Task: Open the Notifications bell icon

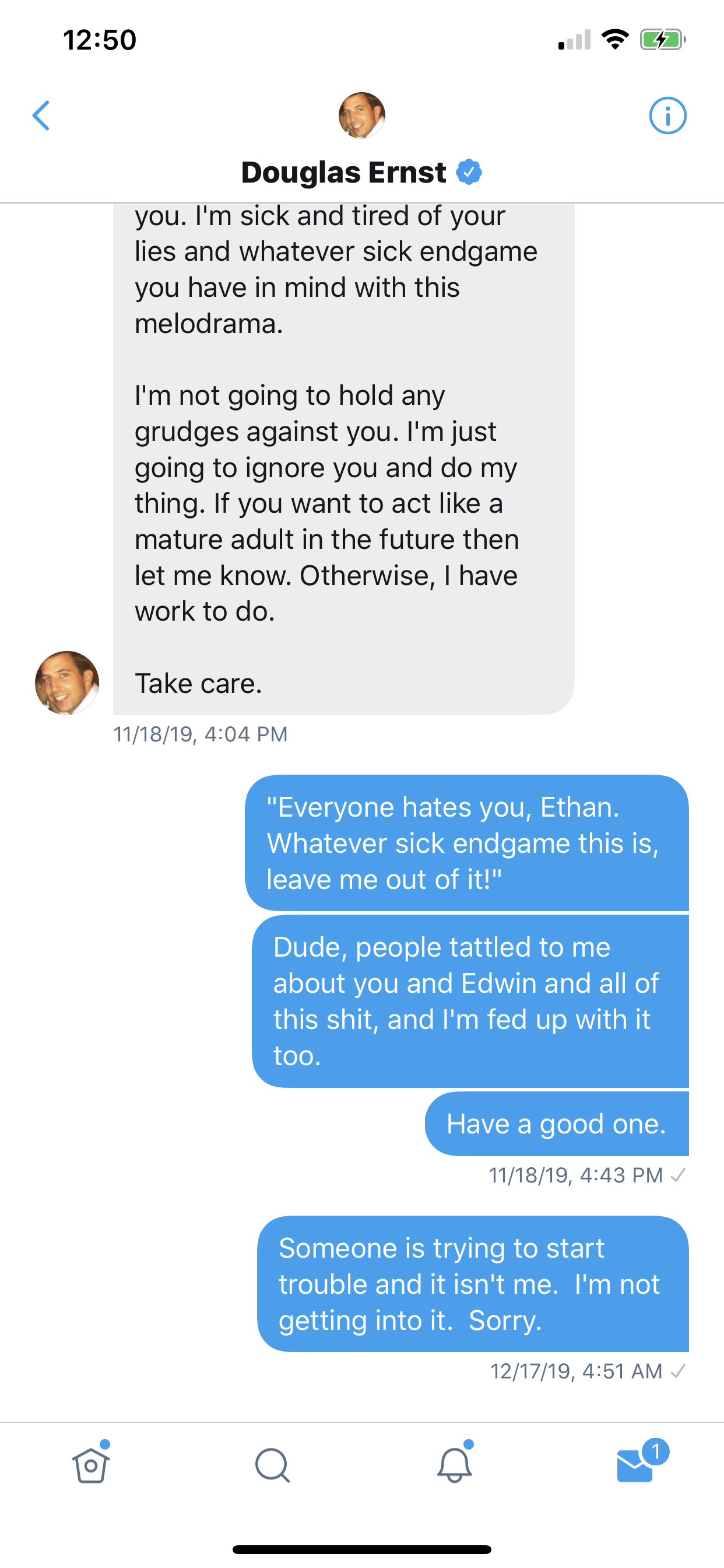Action: pyautogui.click(x=455, y=1464)
